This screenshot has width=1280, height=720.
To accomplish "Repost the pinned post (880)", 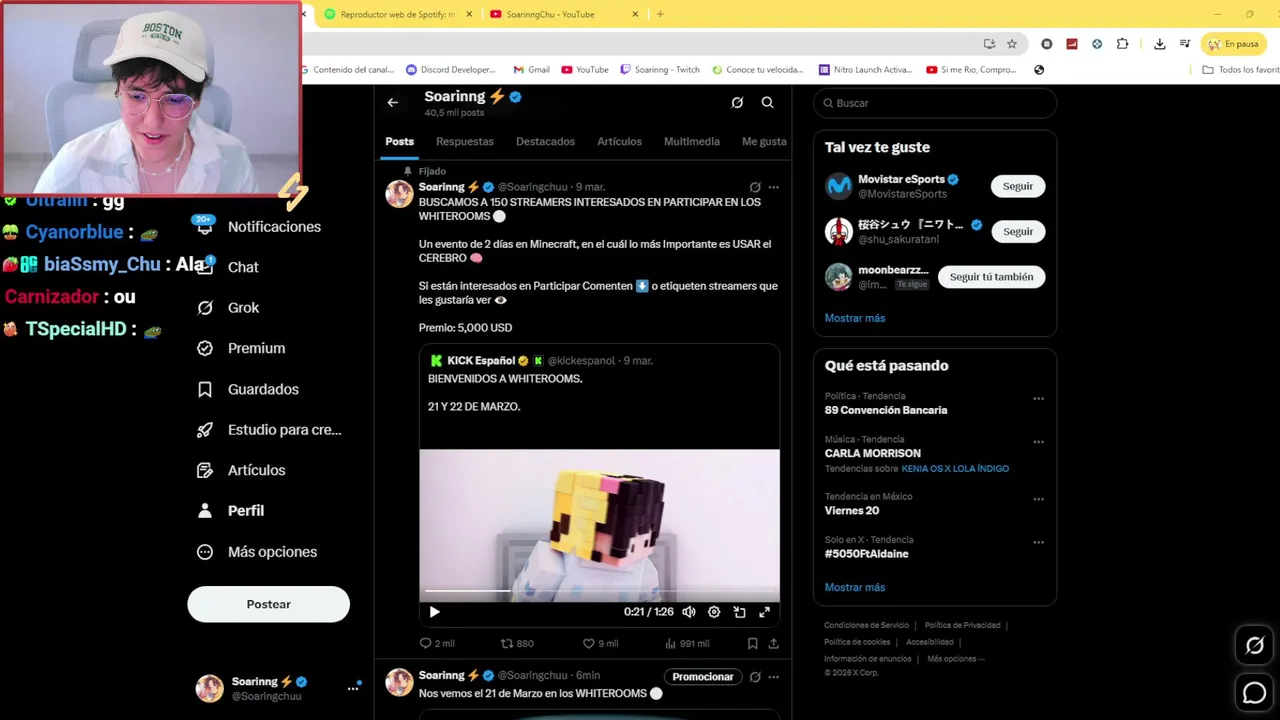I will (517, 644).
